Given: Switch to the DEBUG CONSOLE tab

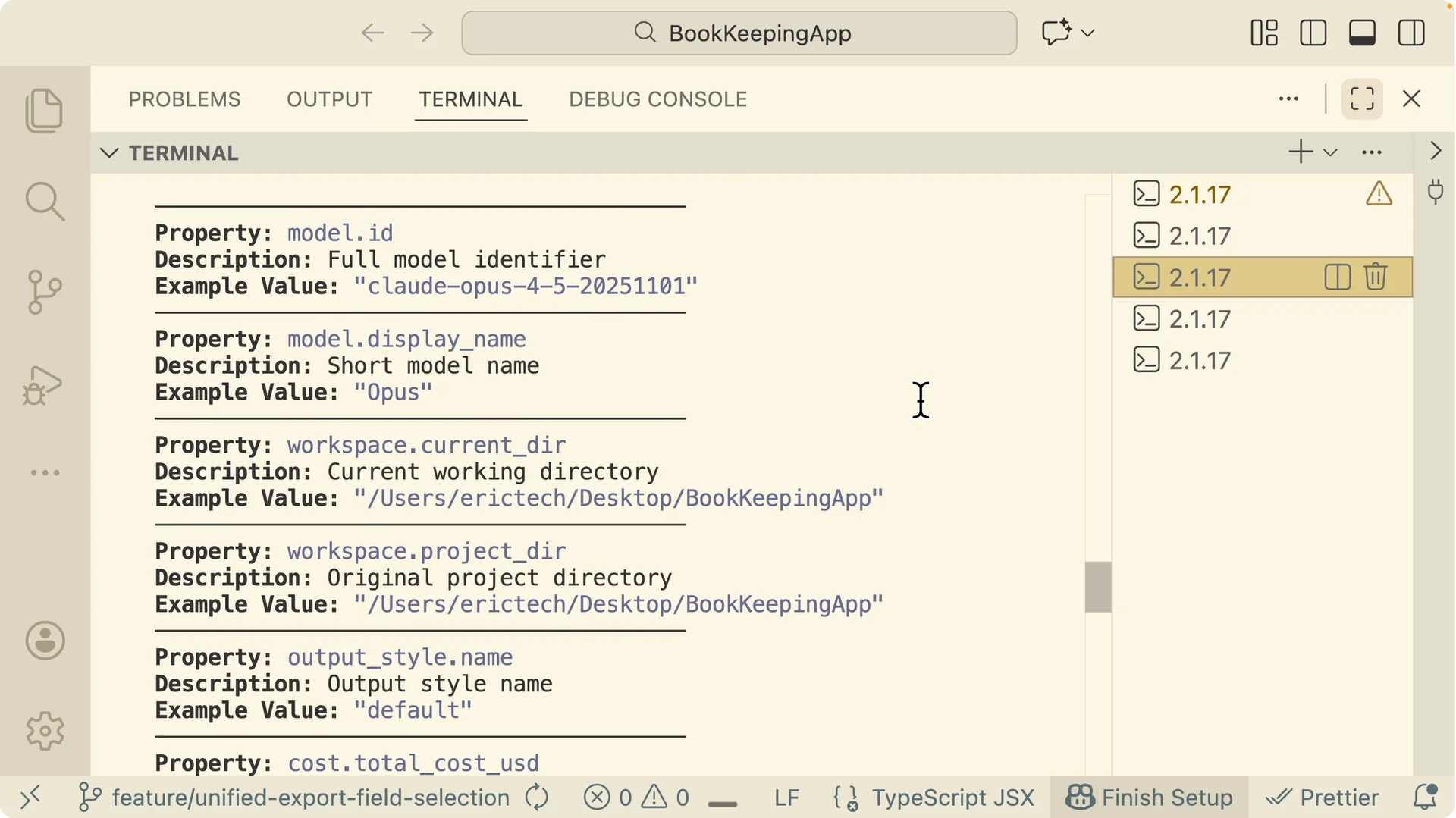Looking at the screenshot, I should click(x=658, y=99).
